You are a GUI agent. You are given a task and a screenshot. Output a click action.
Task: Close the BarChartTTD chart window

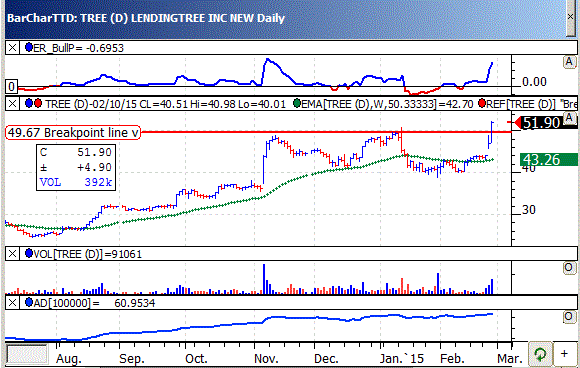(571, 17)
